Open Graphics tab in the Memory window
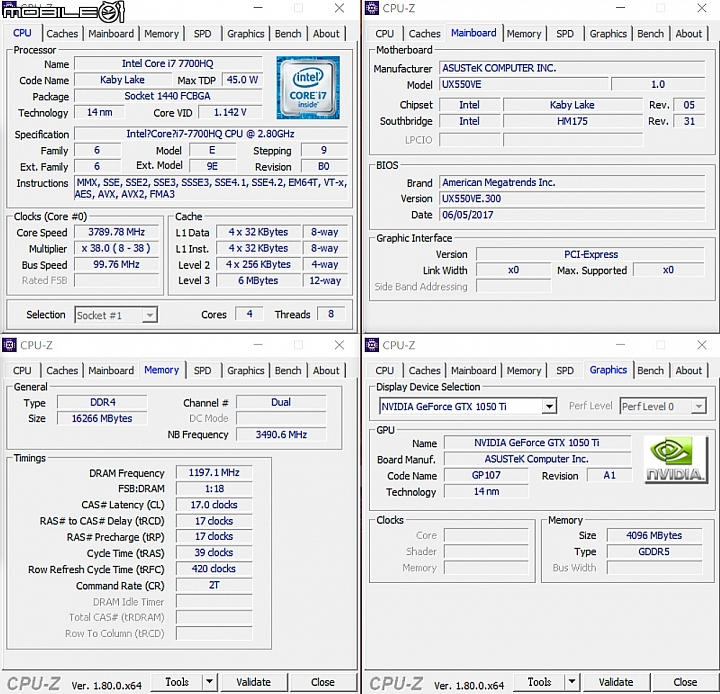 (246, 370)
